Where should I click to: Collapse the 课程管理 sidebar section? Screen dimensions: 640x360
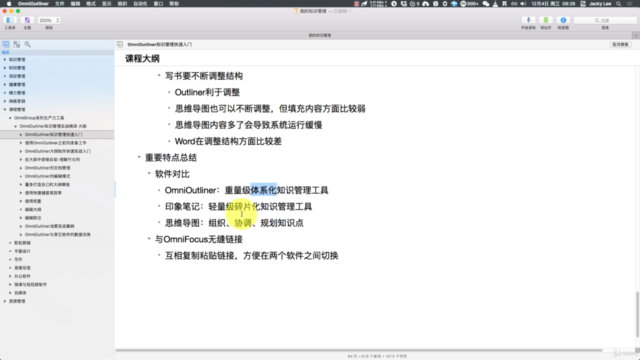point(5,109)
